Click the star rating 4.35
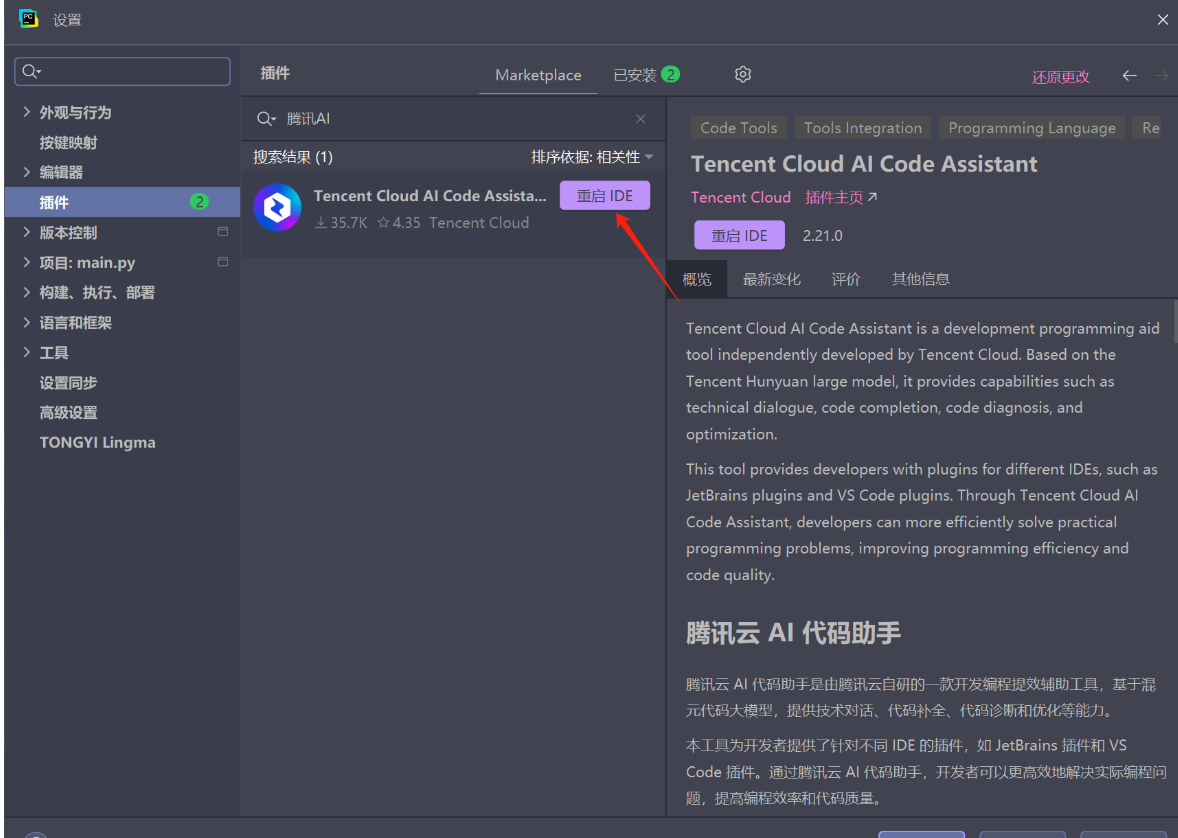Image resolution: width=1178 pixels, height=838 pixels. coord(399,222)
